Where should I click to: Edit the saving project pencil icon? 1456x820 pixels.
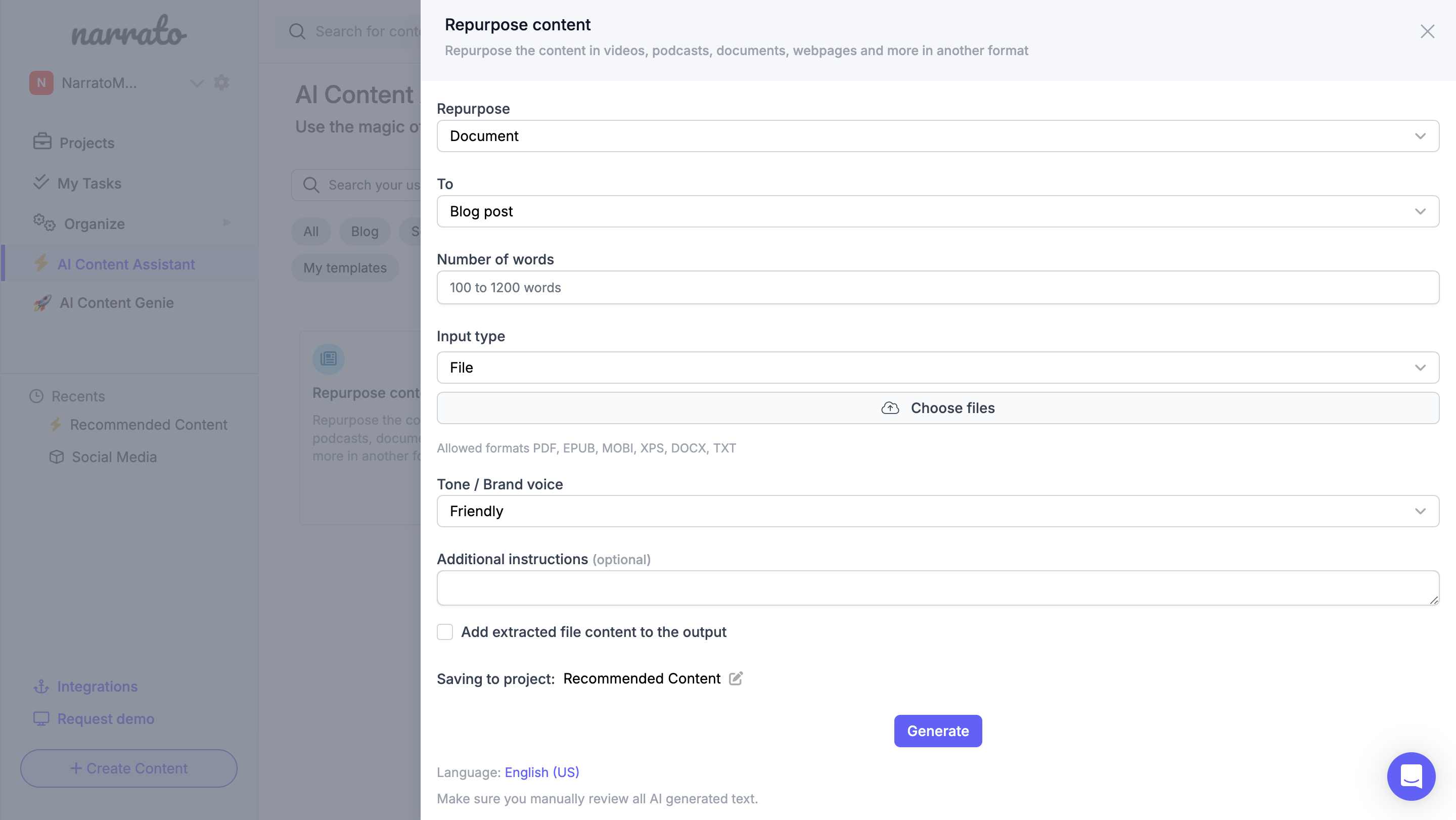pos(736,678)
